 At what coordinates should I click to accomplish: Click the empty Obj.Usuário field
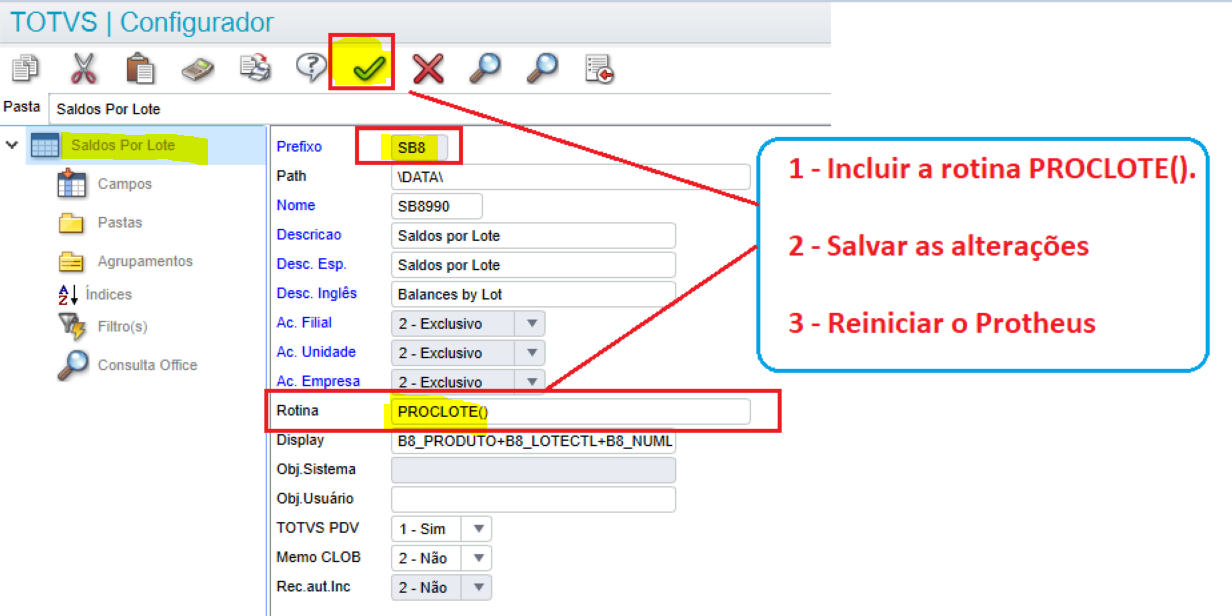point(533,499)
